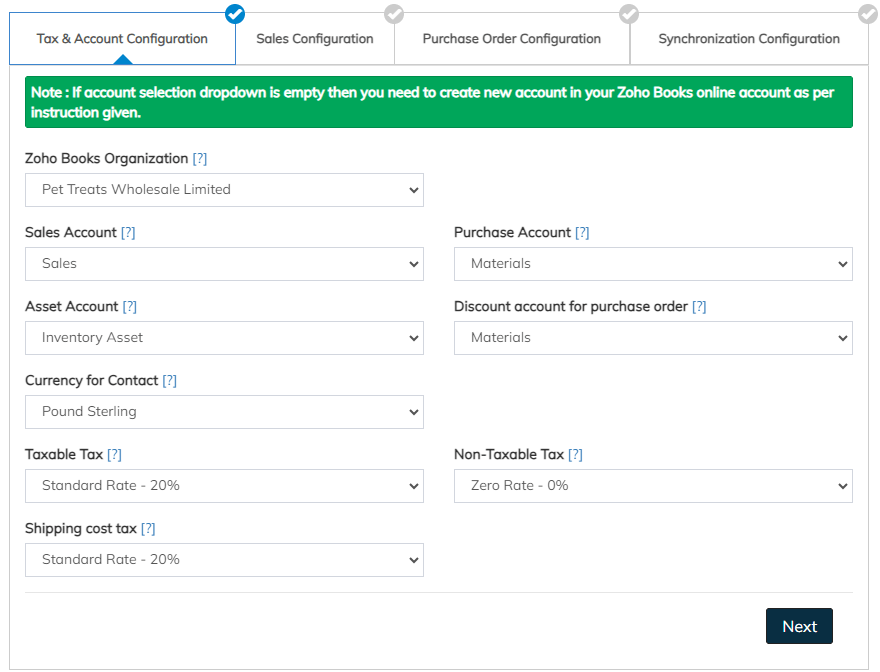Click the Non-Taxable Tax help icon
This screenshot has height=672, width=880.
point(575,455)
